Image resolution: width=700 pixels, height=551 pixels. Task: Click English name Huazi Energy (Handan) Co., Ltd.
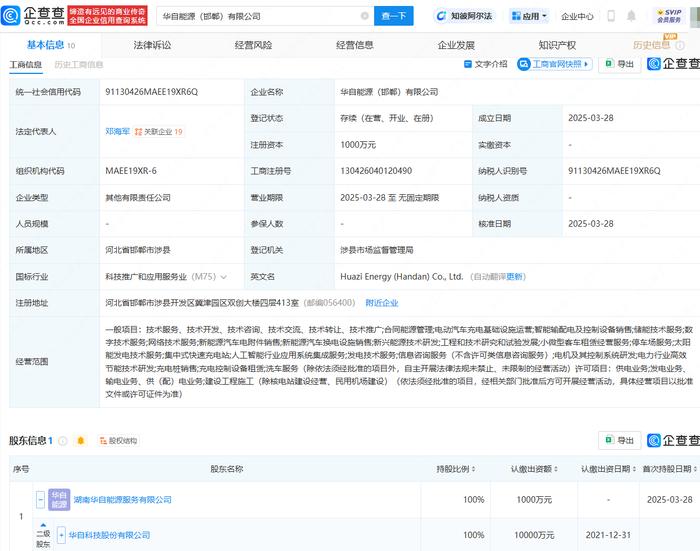coord(402,277)
